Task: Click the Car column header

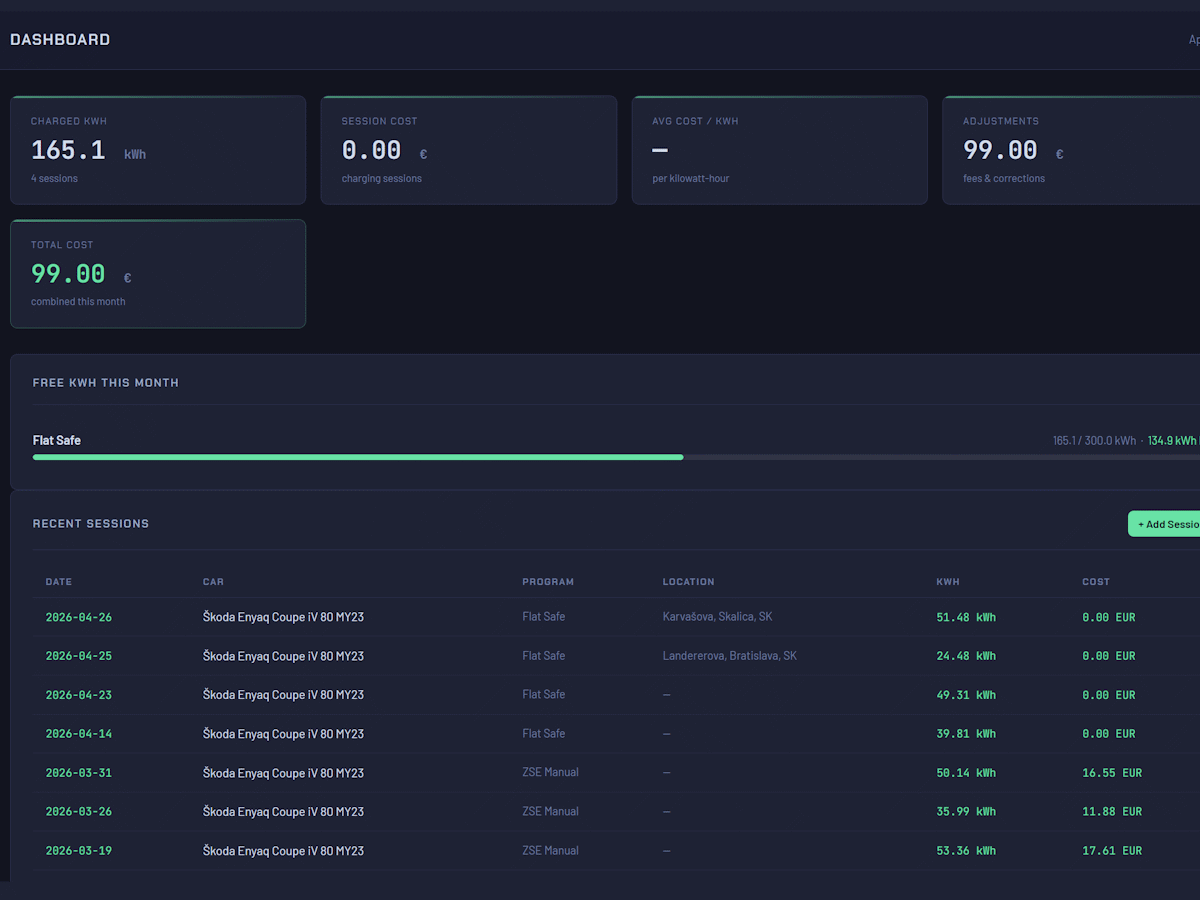Action: click(213, 582)
